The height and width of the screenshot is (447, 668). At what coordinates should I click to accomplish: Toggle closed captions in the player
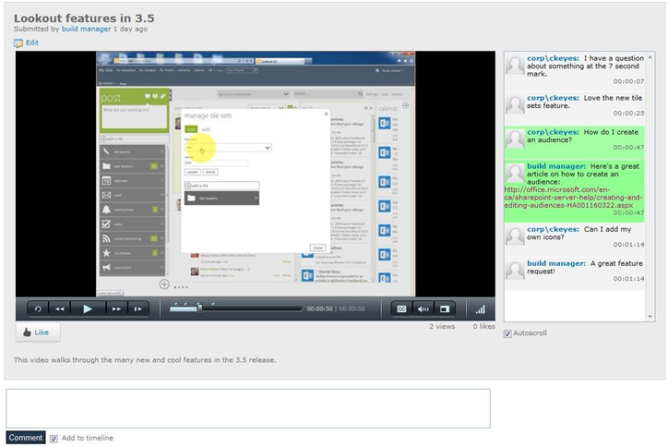click(400, 309)
